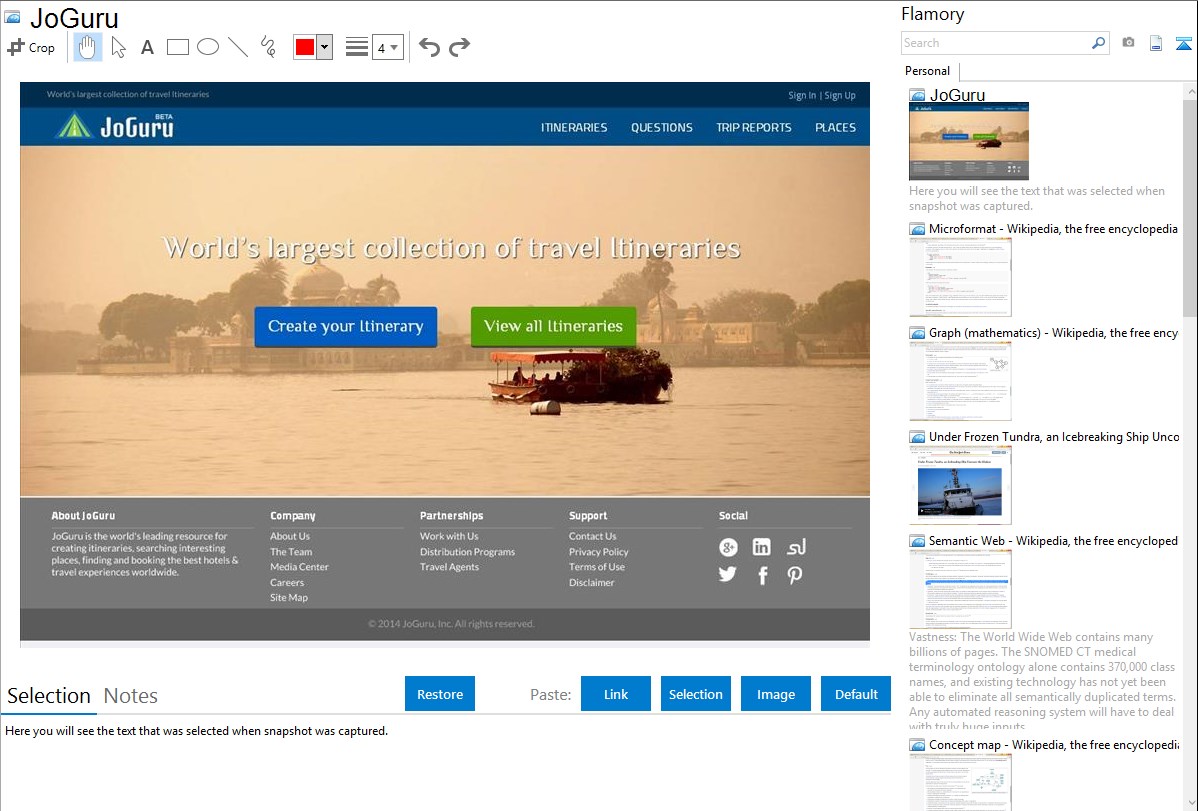Click the Paste Link button
Viewport: 1198px width, 811px height.
point(616,694)
